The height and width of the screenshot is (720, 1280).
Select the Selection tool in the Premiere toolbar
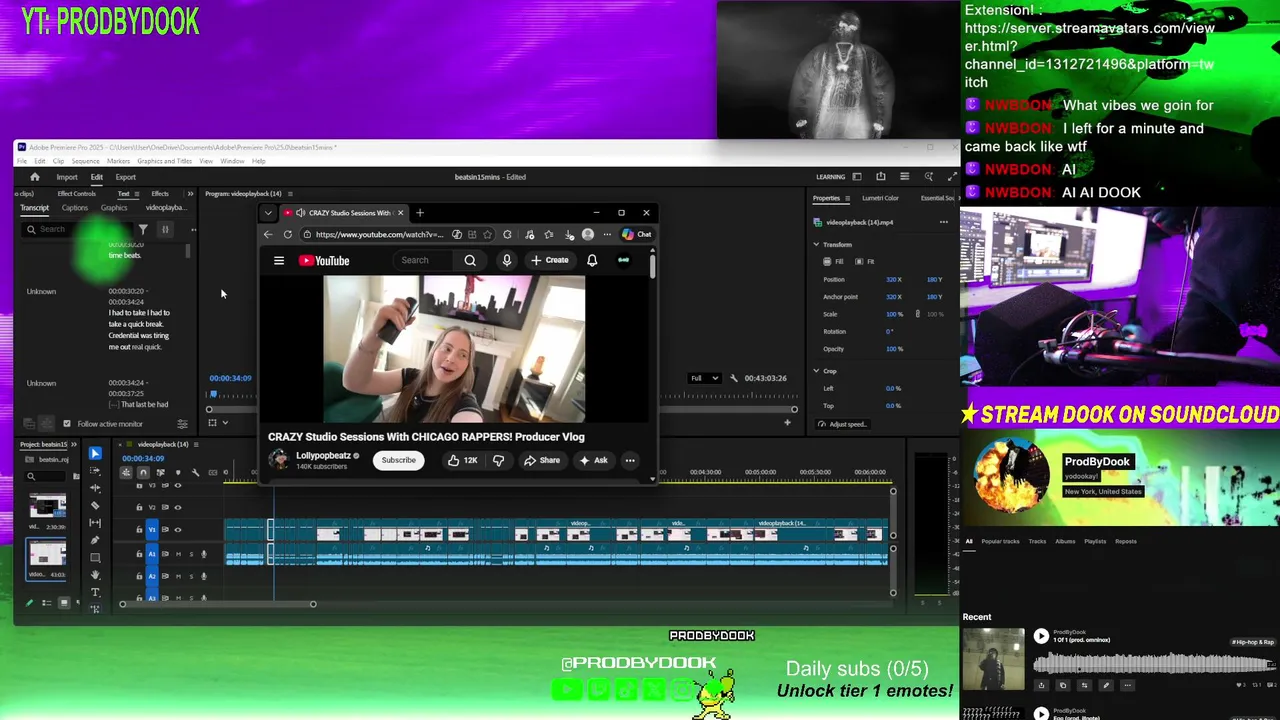95,454
